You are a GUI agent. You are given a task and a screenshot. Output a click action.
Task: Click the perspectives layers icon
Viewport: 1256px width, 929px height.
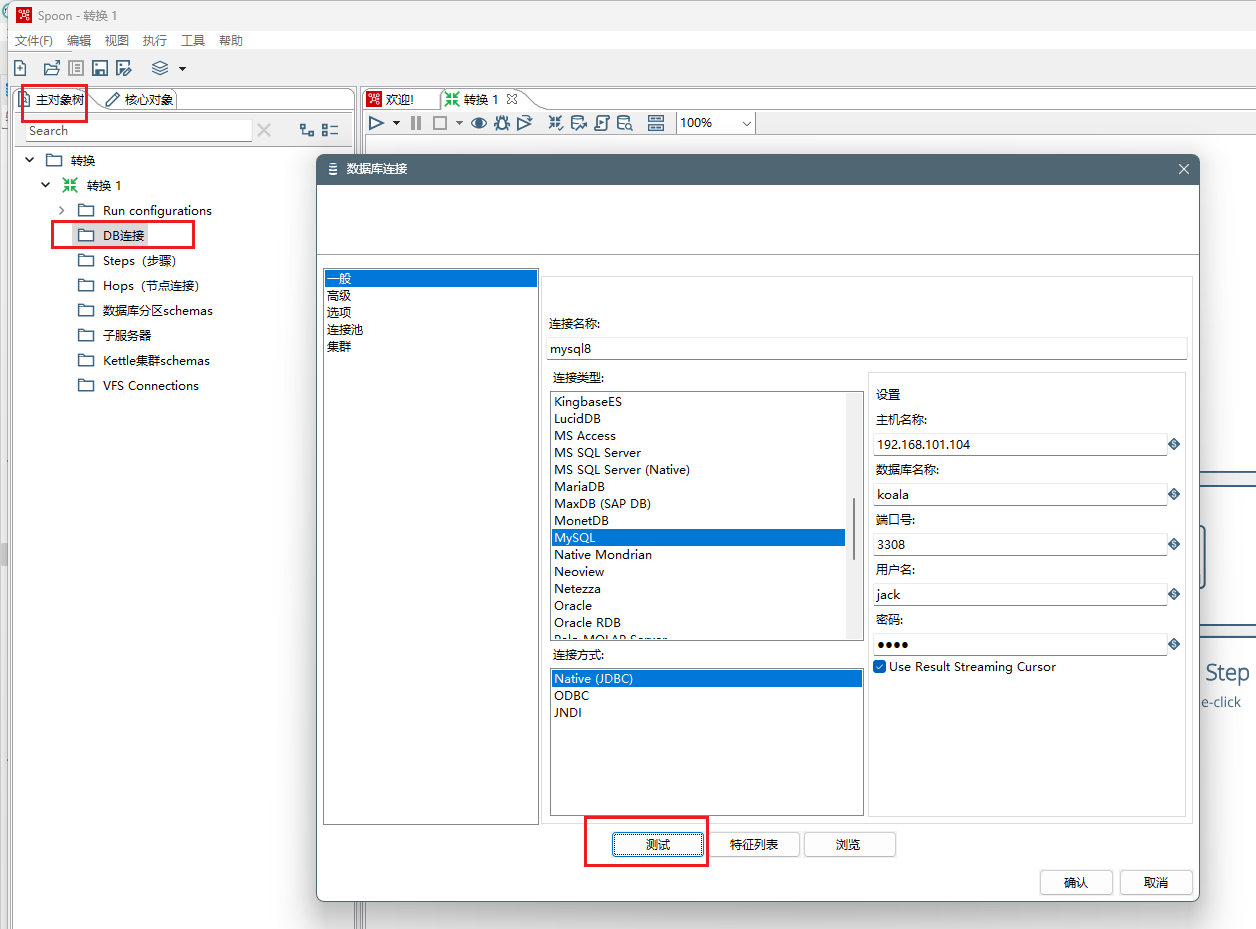point(160,68)
